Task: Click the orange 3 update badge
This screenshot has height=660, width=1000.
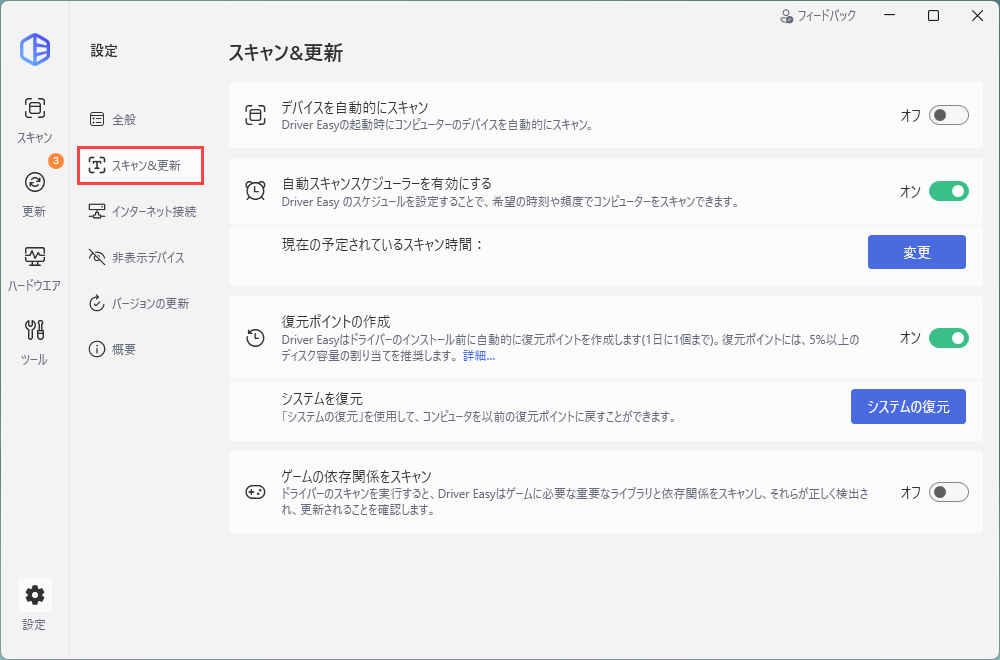Action: 56,161
